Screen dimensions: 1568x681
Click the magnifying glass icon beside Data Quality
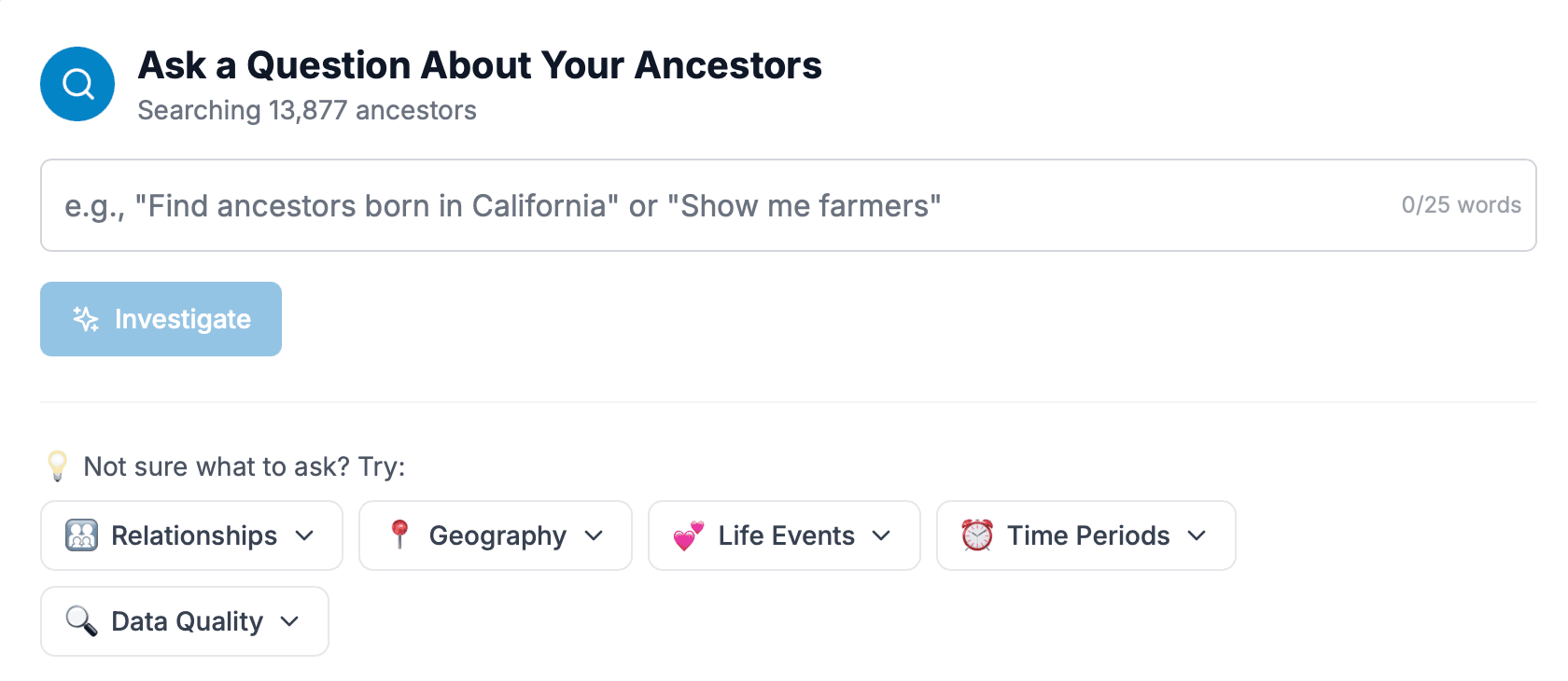pyautogui.click(x=81, y=621)
